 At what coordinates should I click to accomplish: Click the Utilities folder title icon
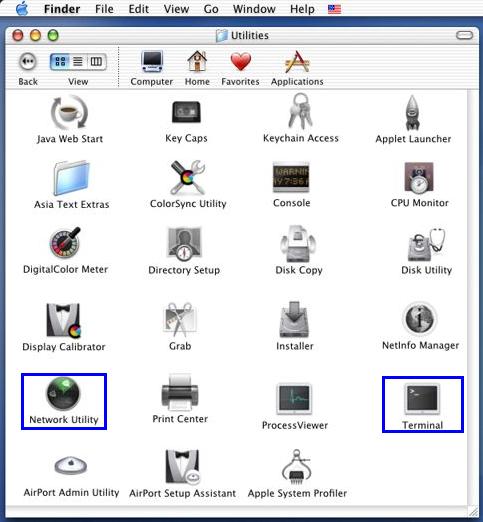tap(221, 35)
